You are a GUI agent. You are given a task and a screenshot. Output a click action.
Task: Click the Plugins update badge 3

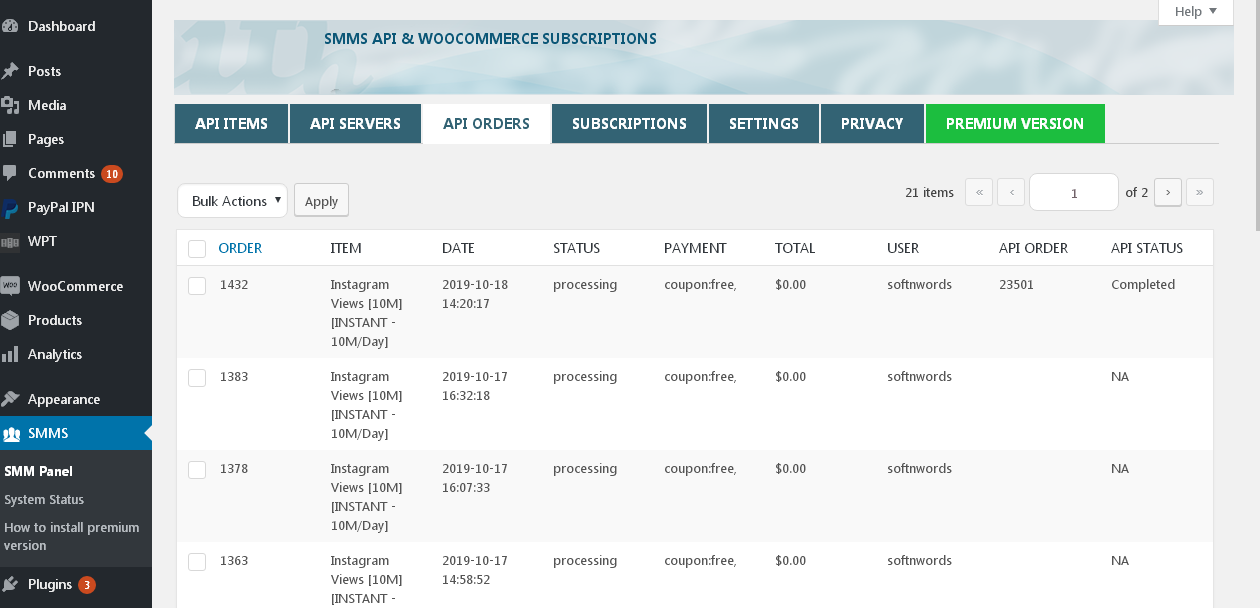point(87,585)
